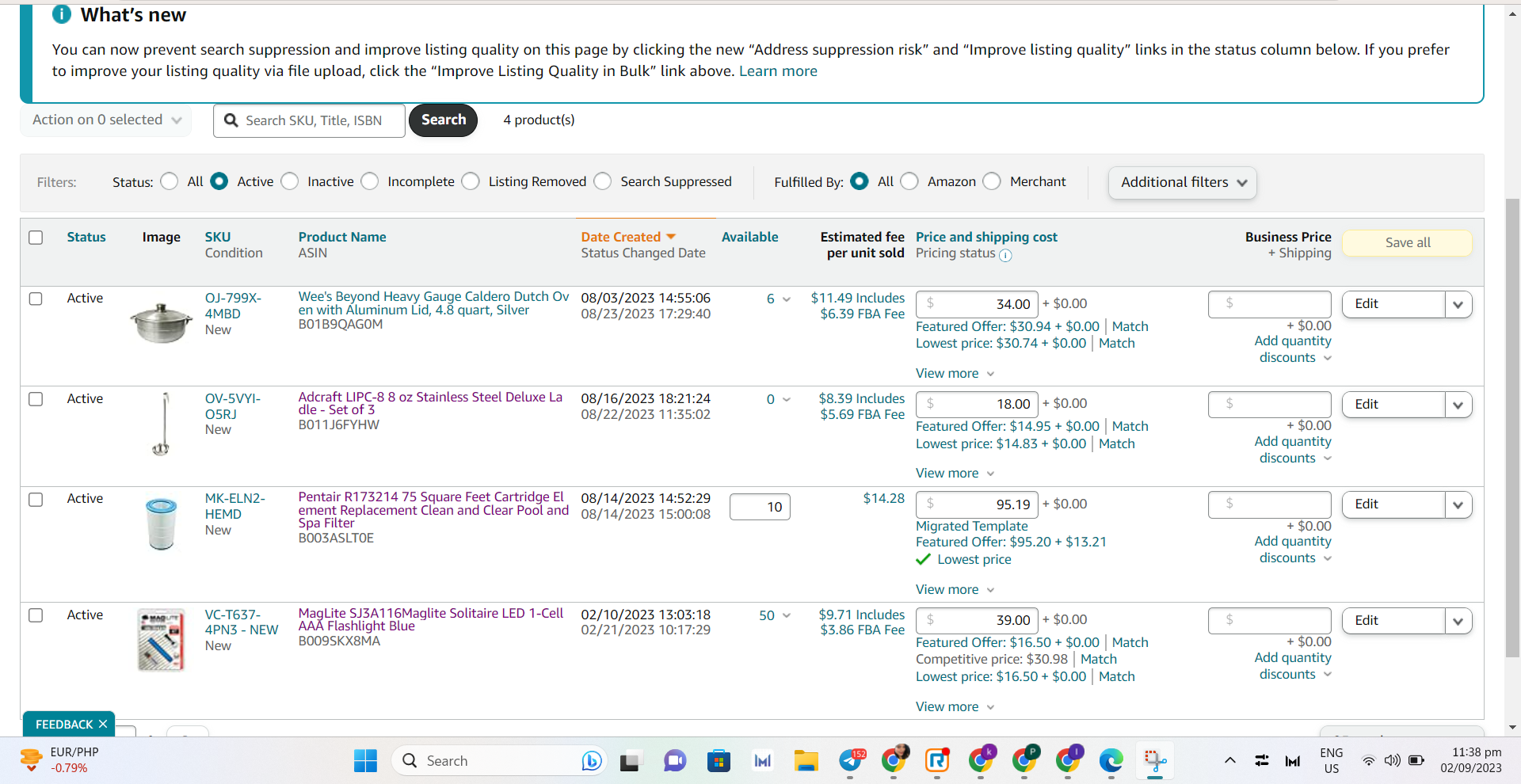Expand Add quantity discounts for Adcraft ladle
This screenshot has width=1521, height=784.
(x=1293, y=450)
